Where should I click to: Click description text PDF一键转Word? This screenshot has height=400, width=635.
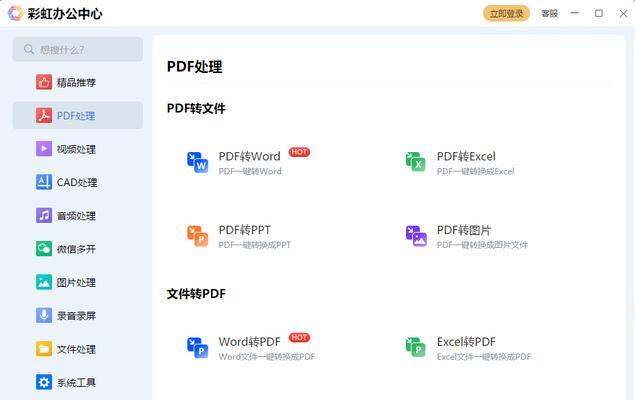point(250,171)
